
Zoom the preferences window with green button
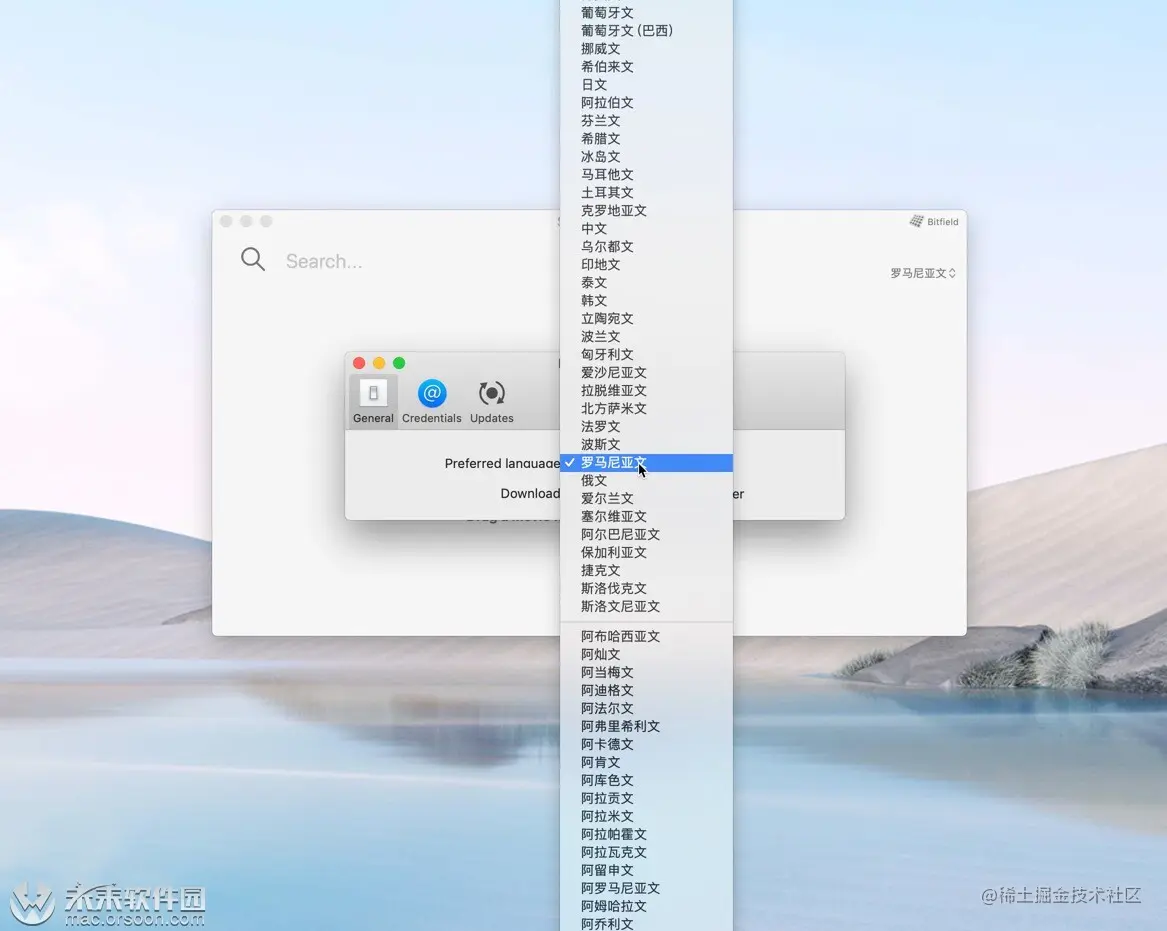399,363
